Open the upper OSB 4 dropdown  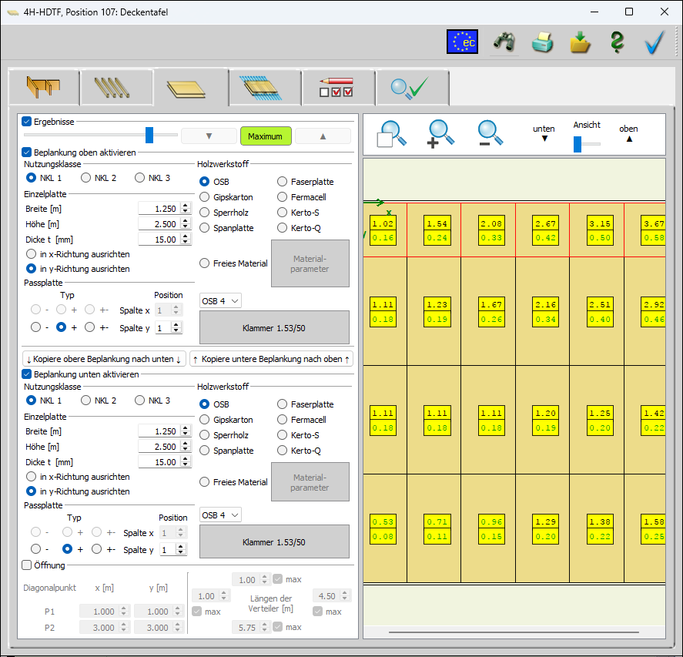click(220, 301)
